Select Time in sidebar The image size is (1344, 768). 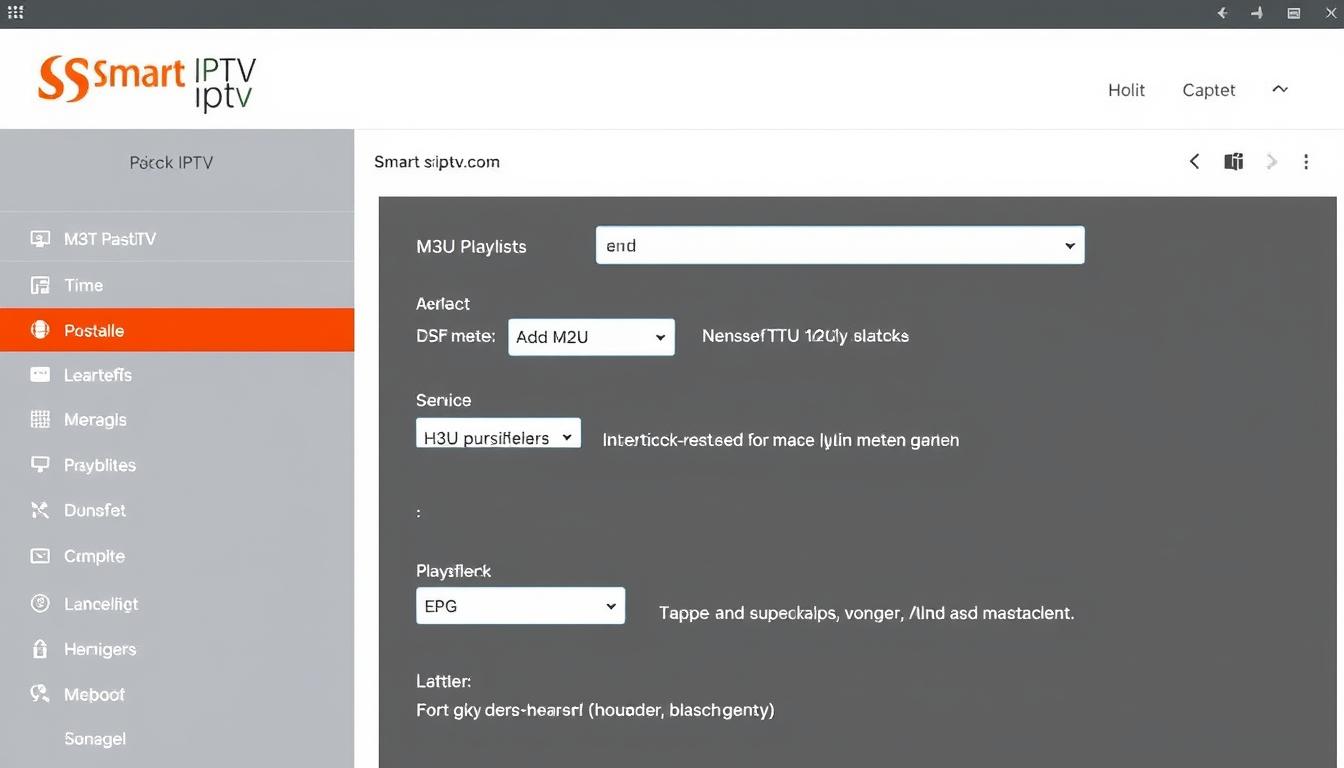click(x=177, y=285)
